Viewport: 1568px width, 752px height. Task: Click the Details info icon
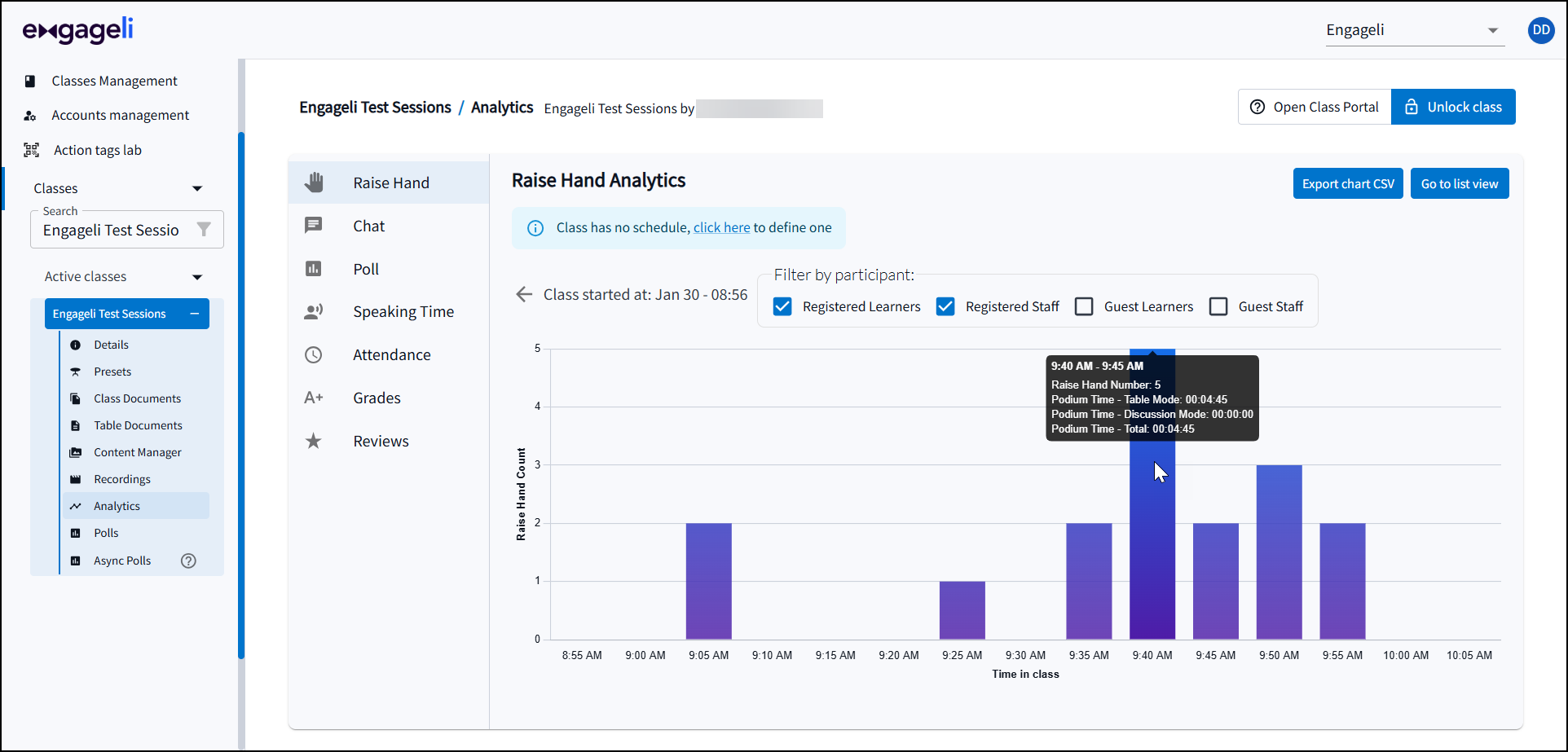pos(76,345)
